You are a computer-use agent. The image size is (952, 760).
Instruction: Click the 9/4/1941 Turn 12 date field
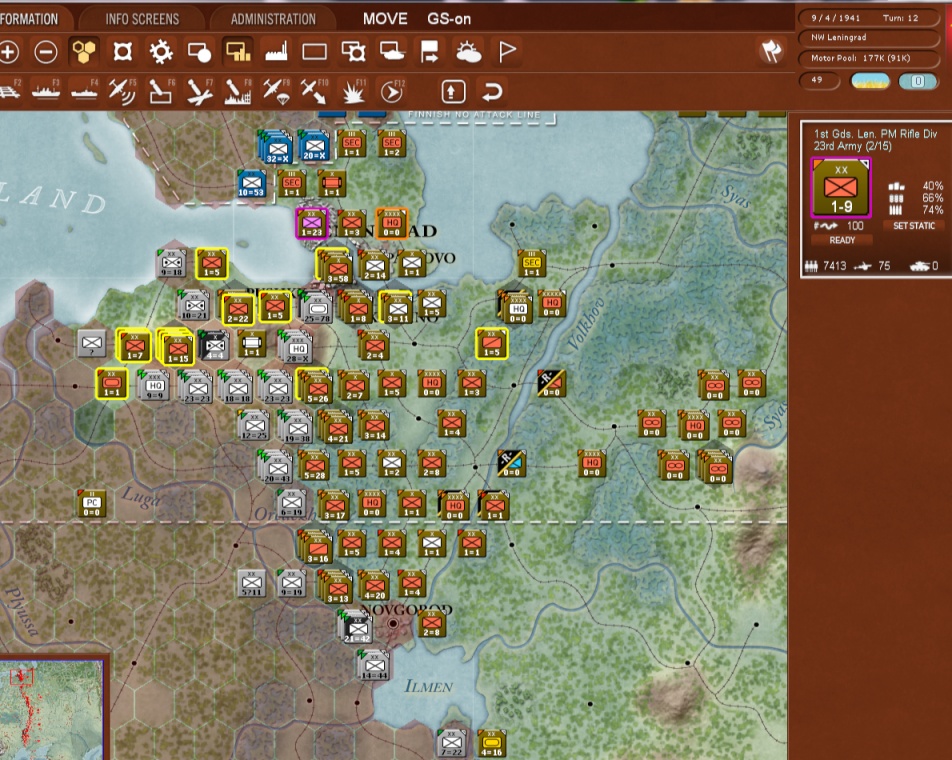(869, 18)
